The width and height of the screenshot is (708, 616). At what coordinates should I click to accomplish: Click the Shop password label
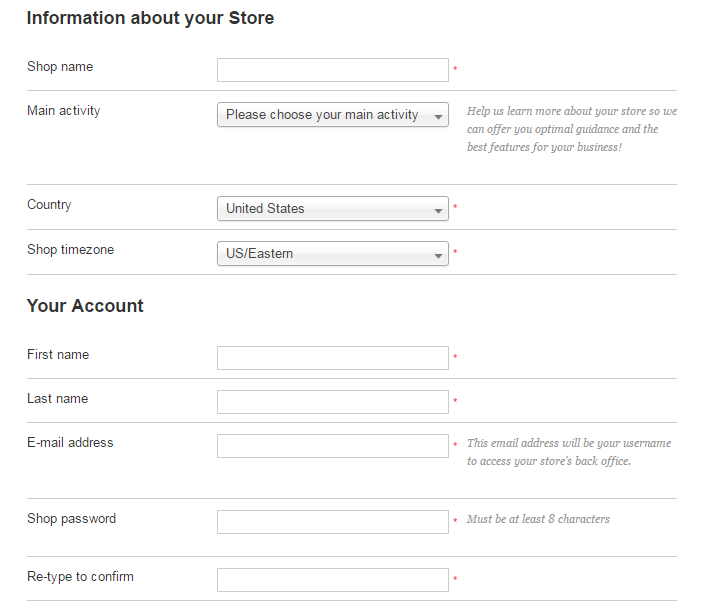[71, 518]
